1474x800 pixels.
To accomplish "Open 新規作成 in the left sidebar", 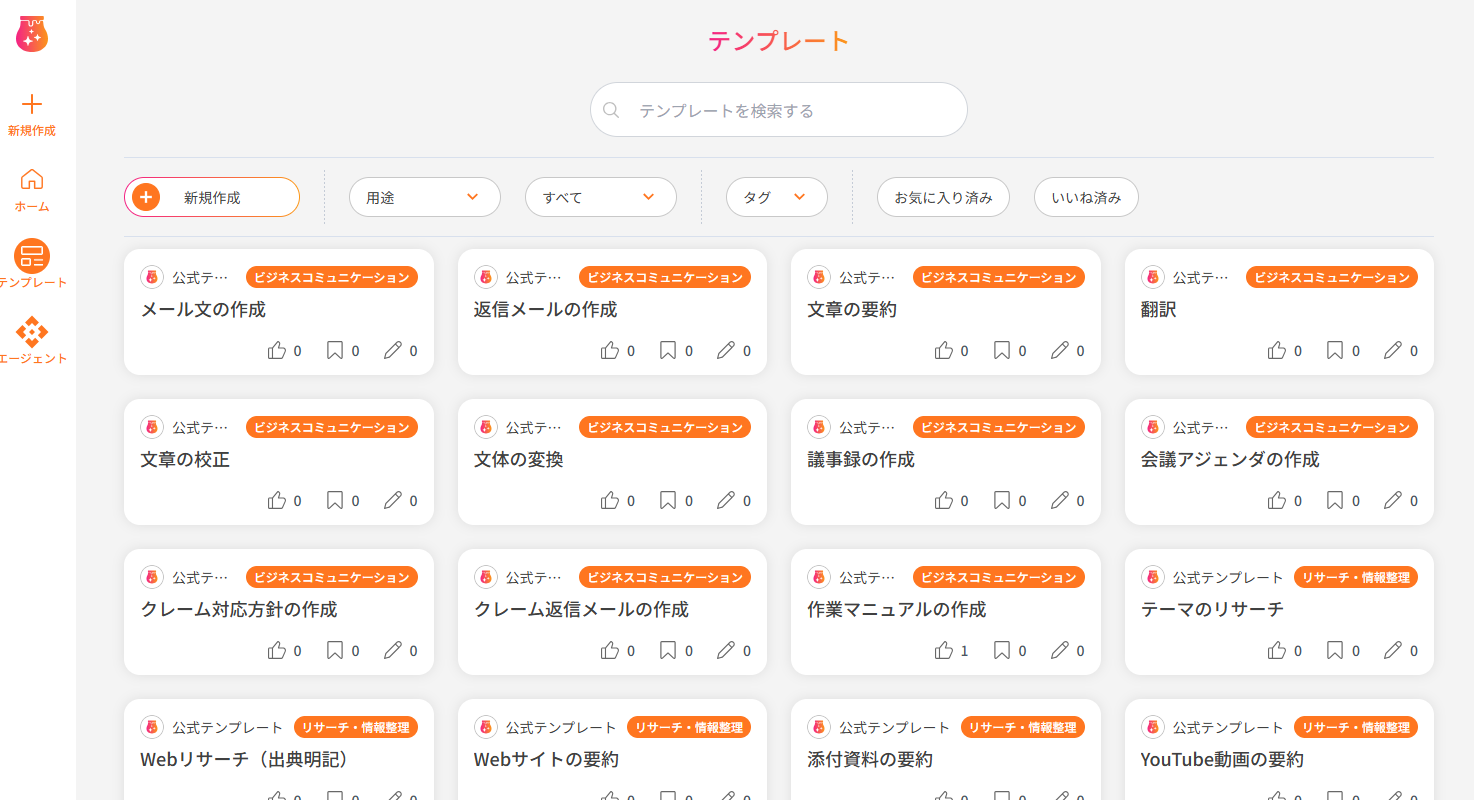I will pos(32,116).
